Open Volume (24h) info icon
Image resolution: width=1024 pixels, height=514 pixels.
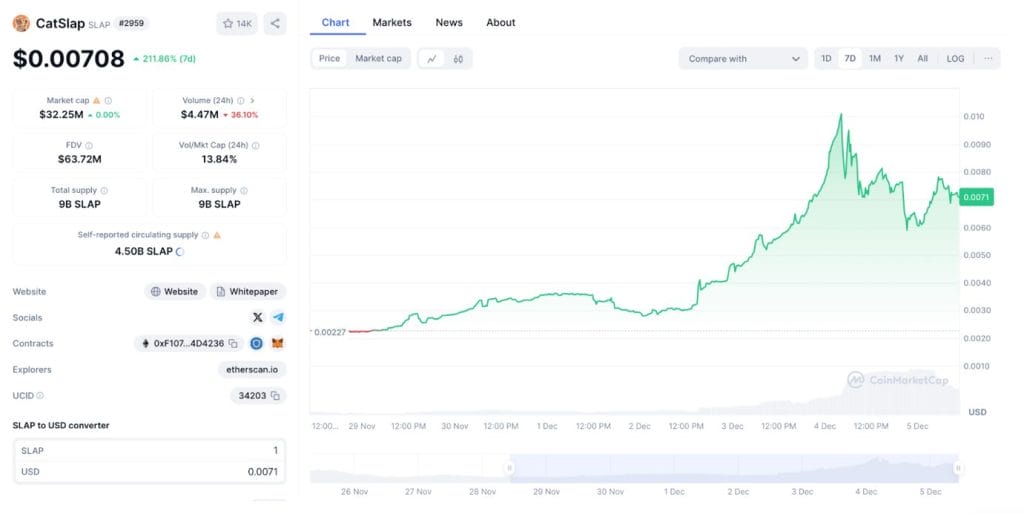241,101
